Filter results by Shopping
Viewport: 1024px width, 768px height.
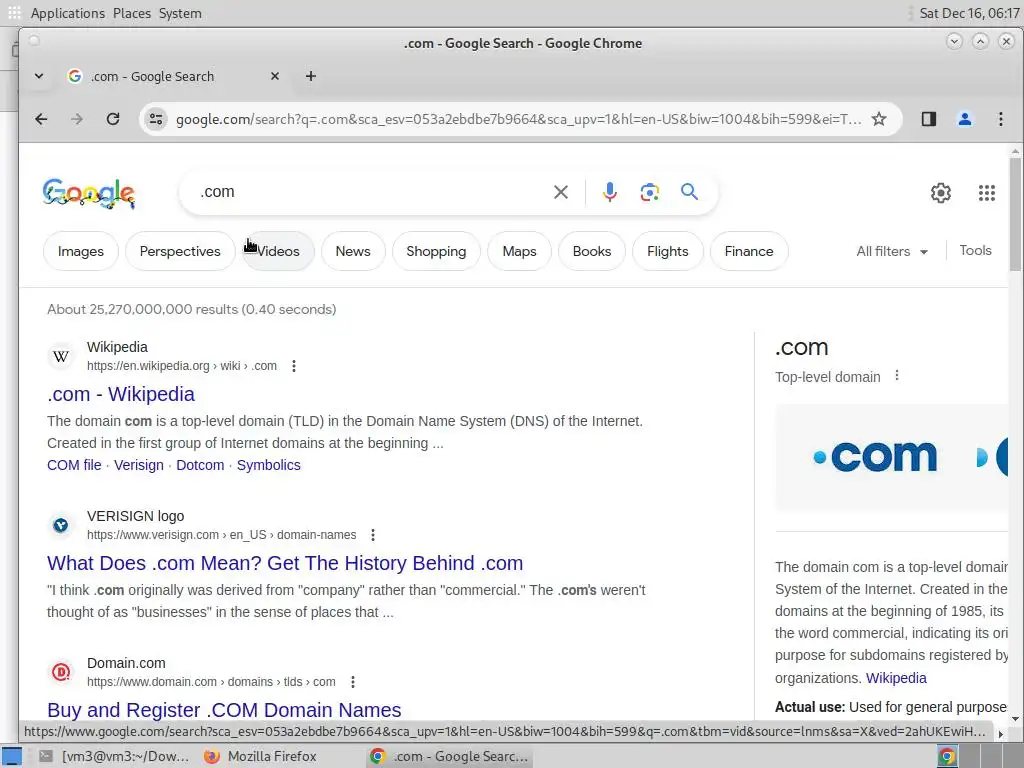click(436, 251)
